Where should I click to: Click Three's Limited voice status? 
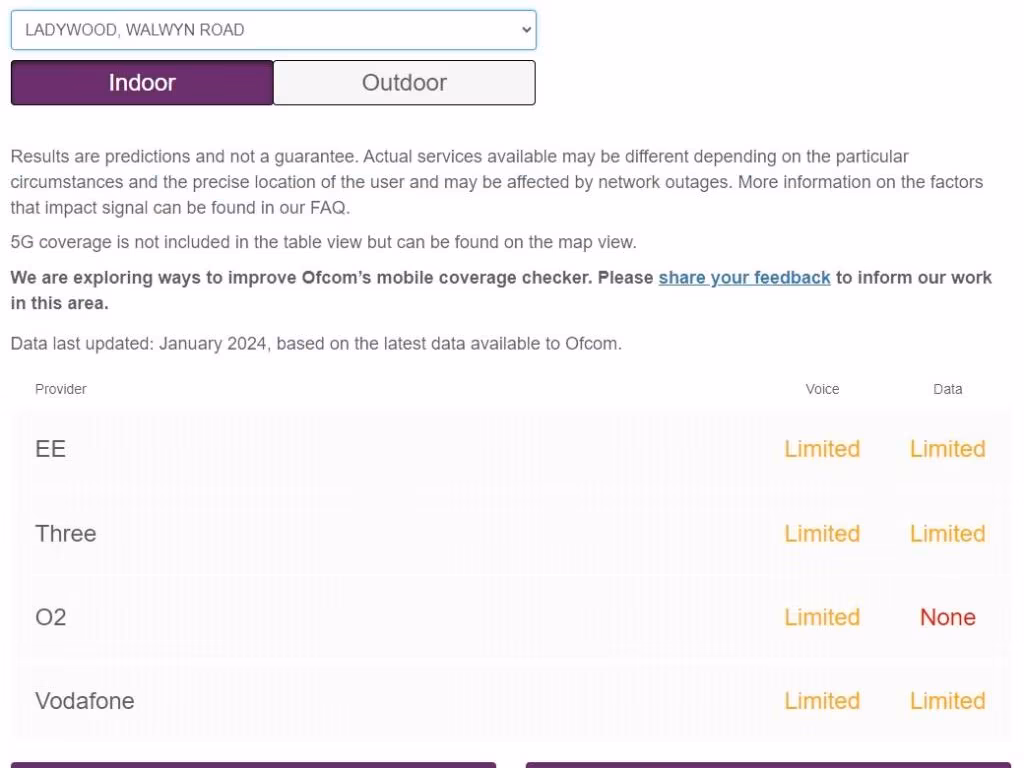pos(822,533)
